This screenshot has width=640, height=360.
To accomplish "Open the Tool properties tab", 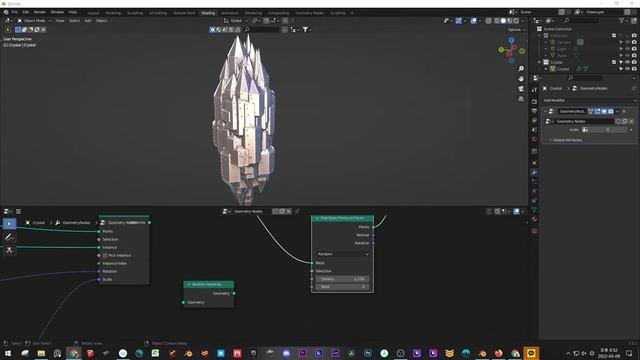I will [534, 90].
